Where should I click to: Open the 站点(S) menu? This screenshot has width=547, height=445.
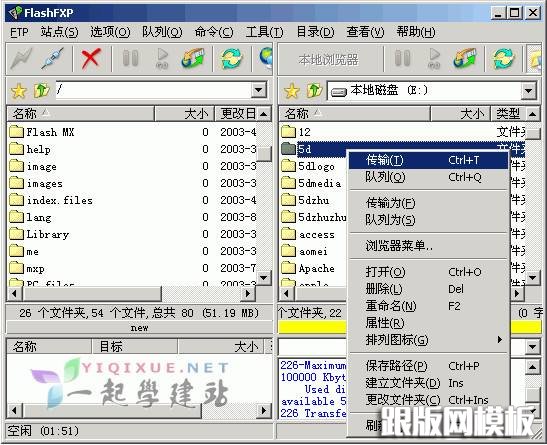tap(59, 32)
